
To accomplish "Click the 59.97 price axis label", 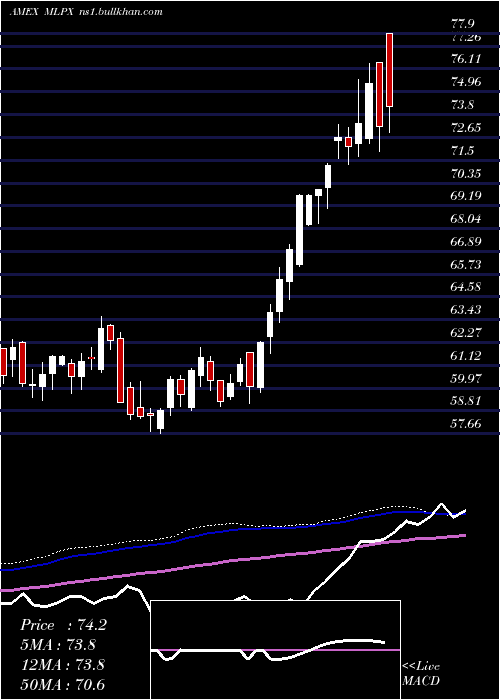I will coord(466,379).
